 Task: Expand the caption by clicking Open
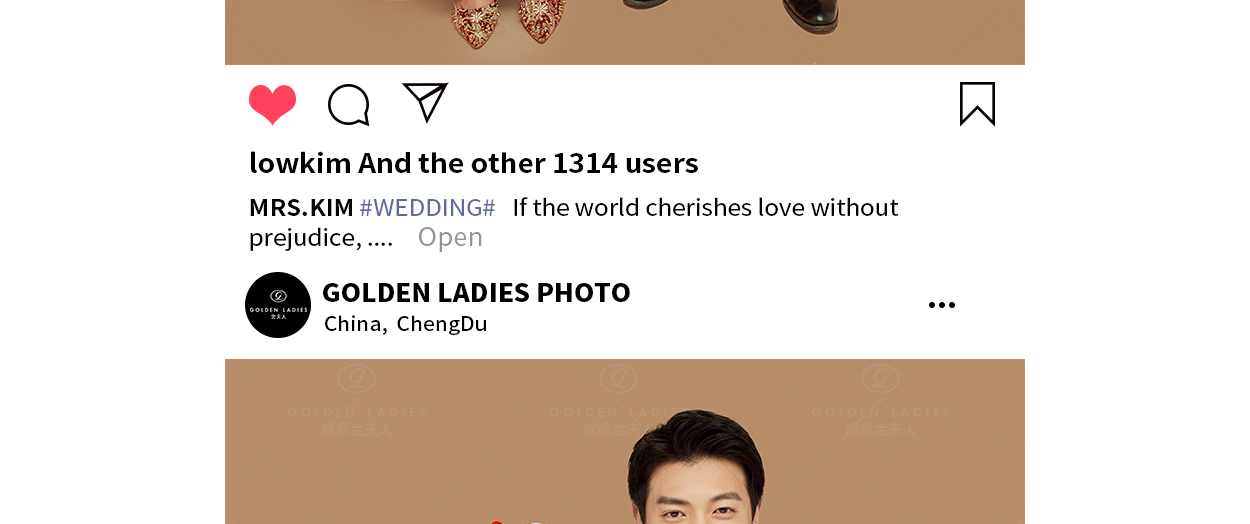450,237
